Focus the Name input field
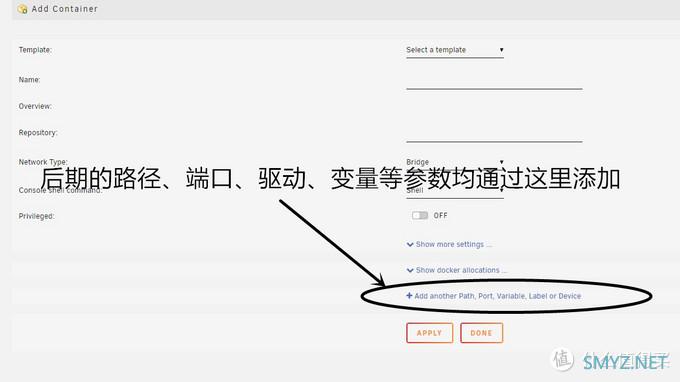 pos(494,81)
